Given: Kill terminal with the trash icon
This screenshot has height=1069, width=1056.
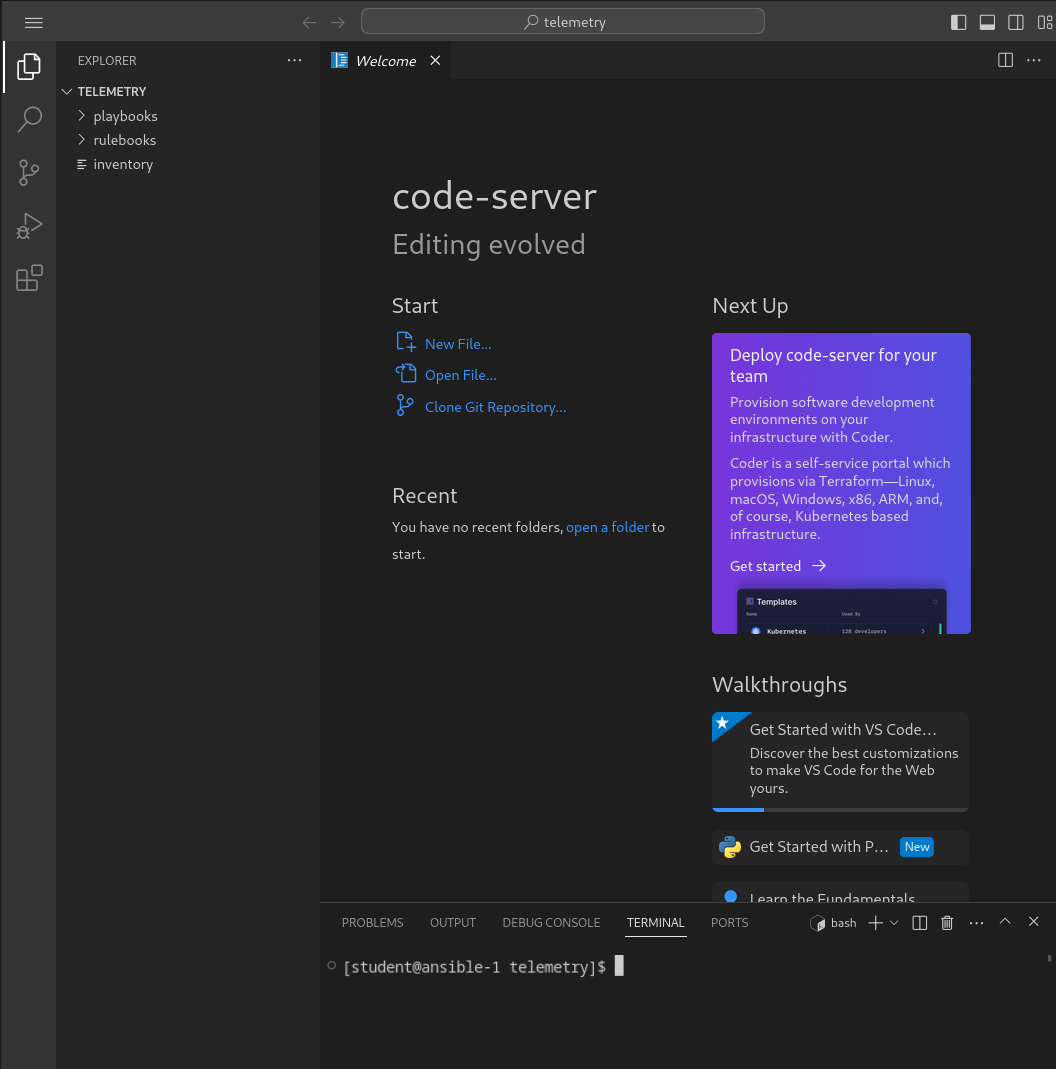Looking at the screenshot, I should (x=947, y=922).
